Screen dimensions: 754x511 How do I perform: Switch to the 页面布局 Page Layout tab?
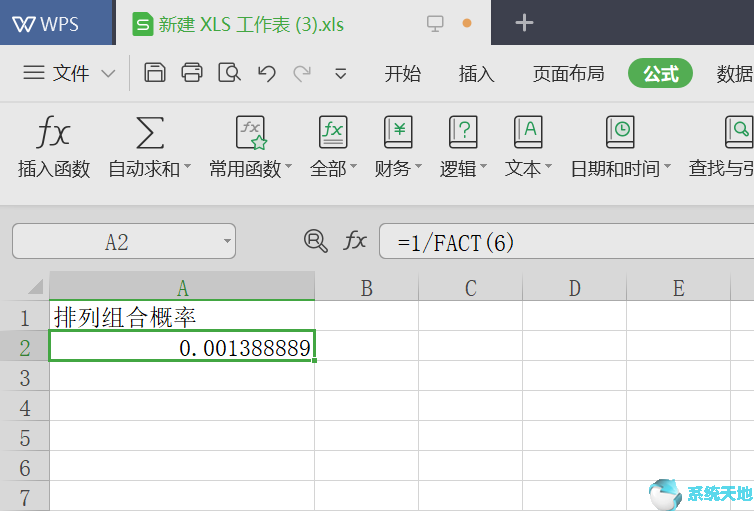tap(568, 74)
